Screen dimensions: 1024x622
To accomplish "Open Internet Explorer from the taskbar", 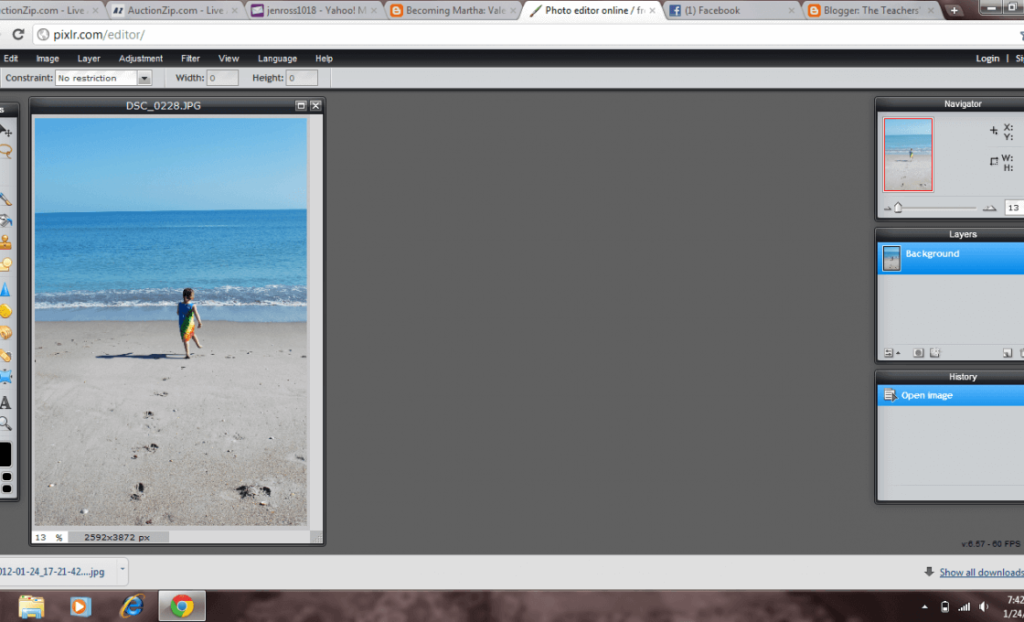I will (131, 606).
